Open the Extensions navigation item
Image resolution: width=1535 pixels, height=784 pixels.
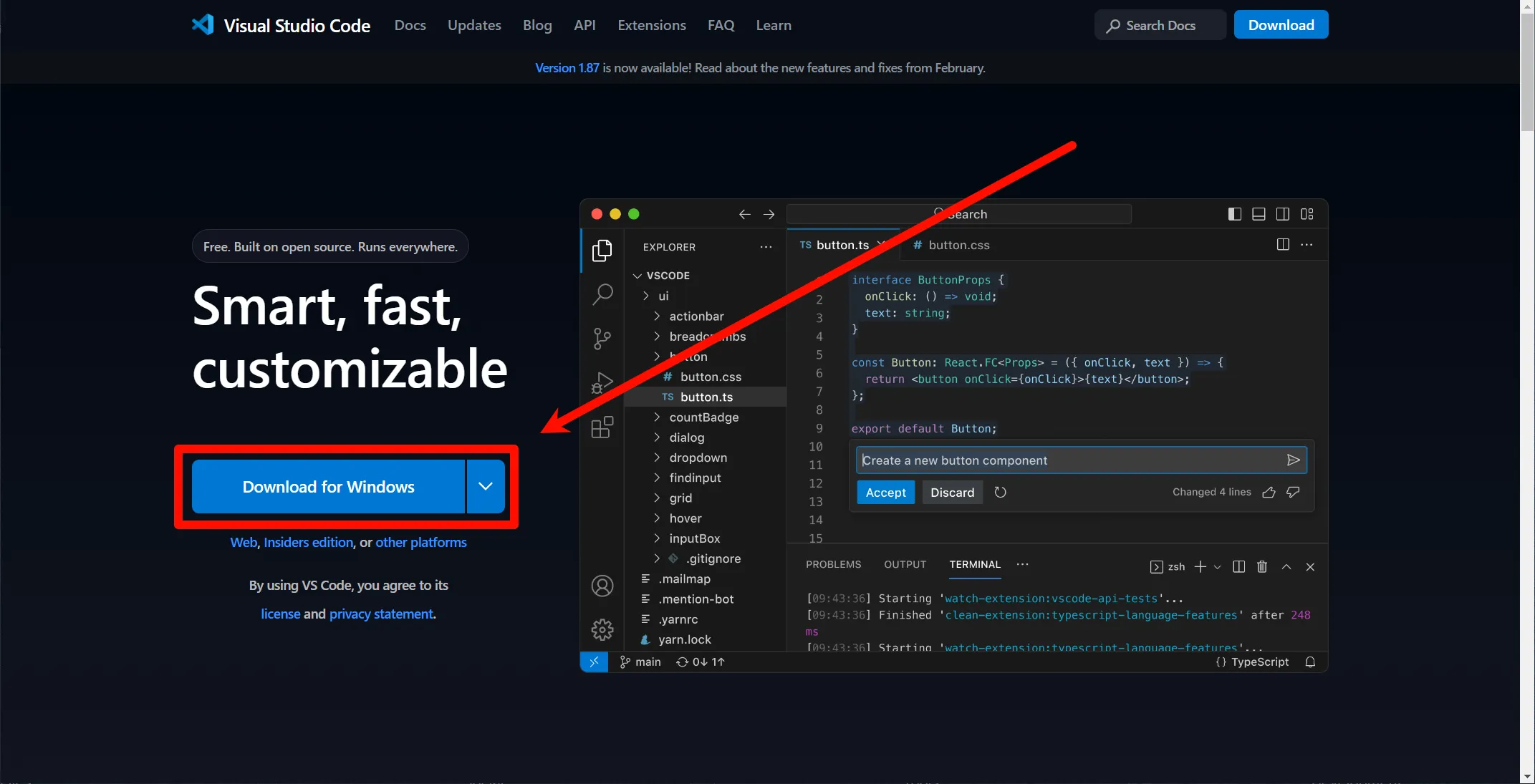pyautogui.click(x=652, y=25)
